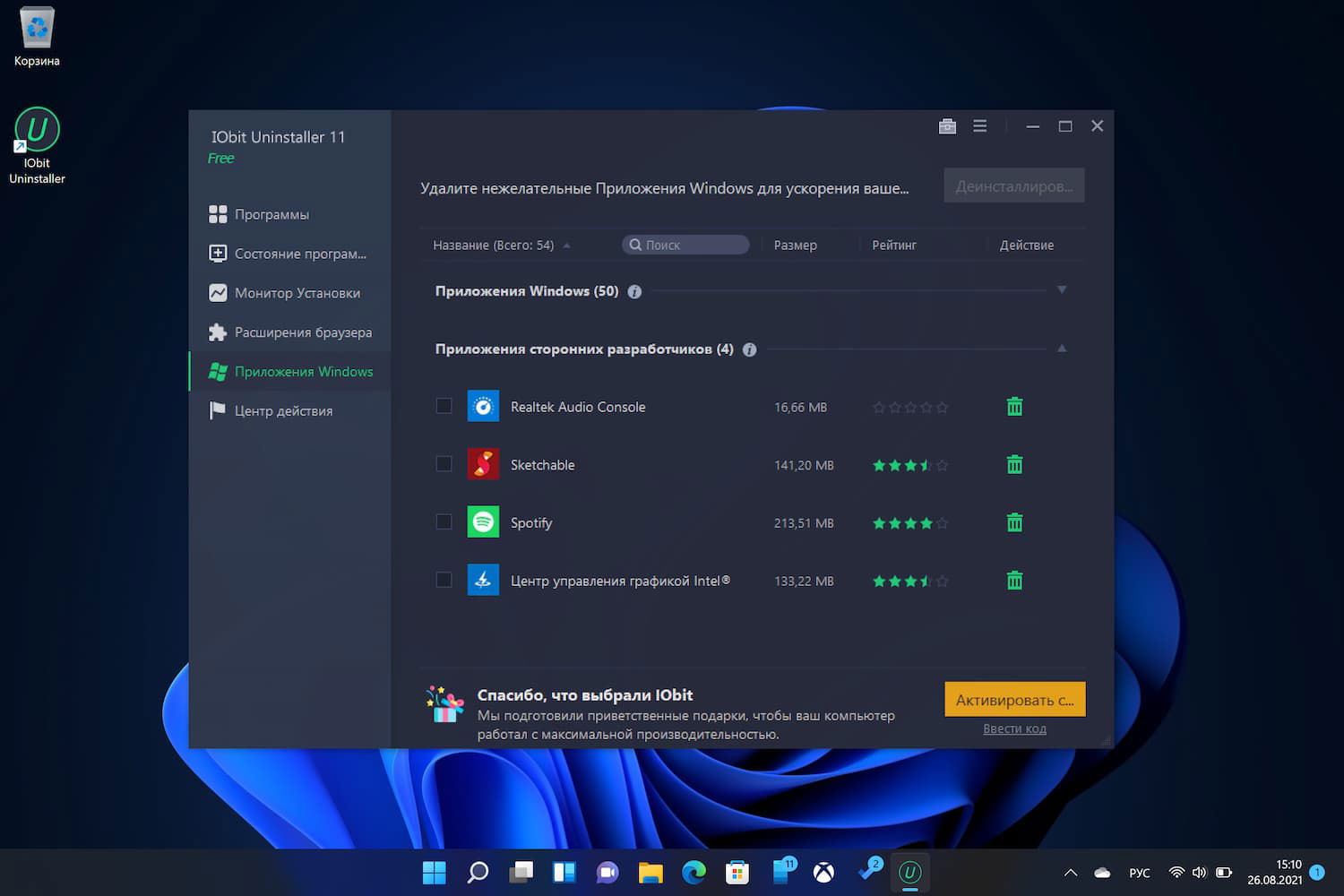The image size is (1344, 896).
Task: Open the Windows Start menu
Action: click(x=434, y=872)
